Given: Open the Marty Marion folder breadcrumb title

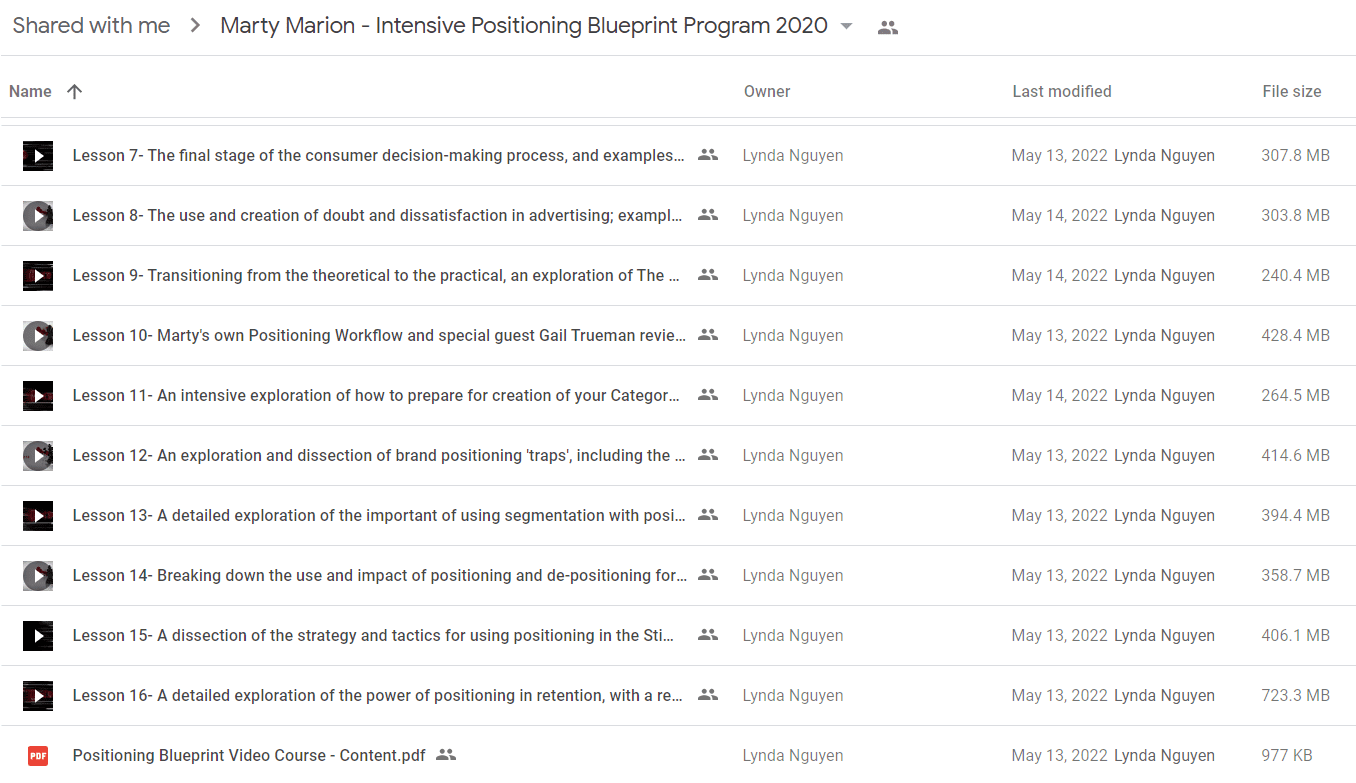Looking at the screenshot, I should click(x=524, y=26).
